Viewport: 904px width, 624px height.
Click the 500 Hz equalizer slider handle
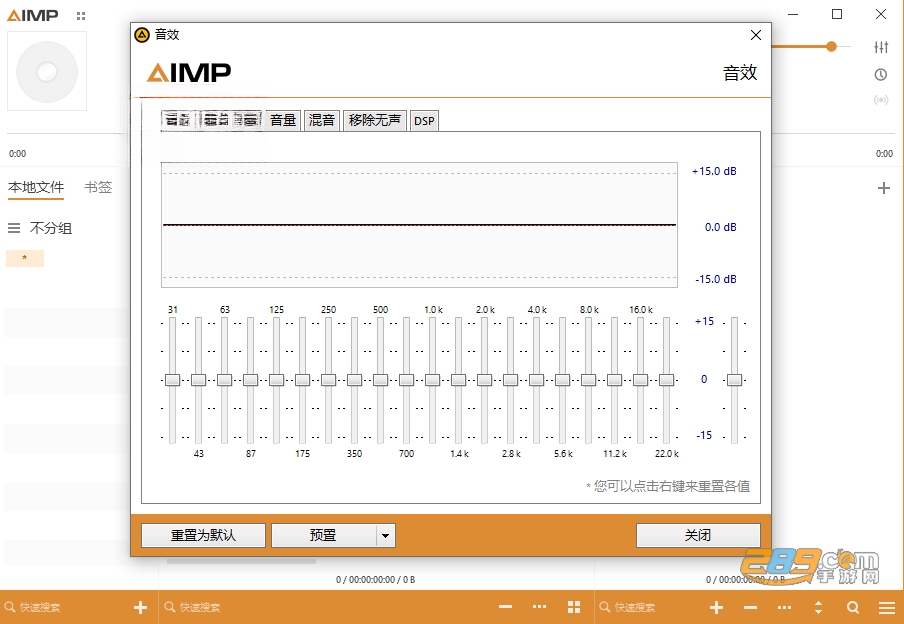click(380, 380)
